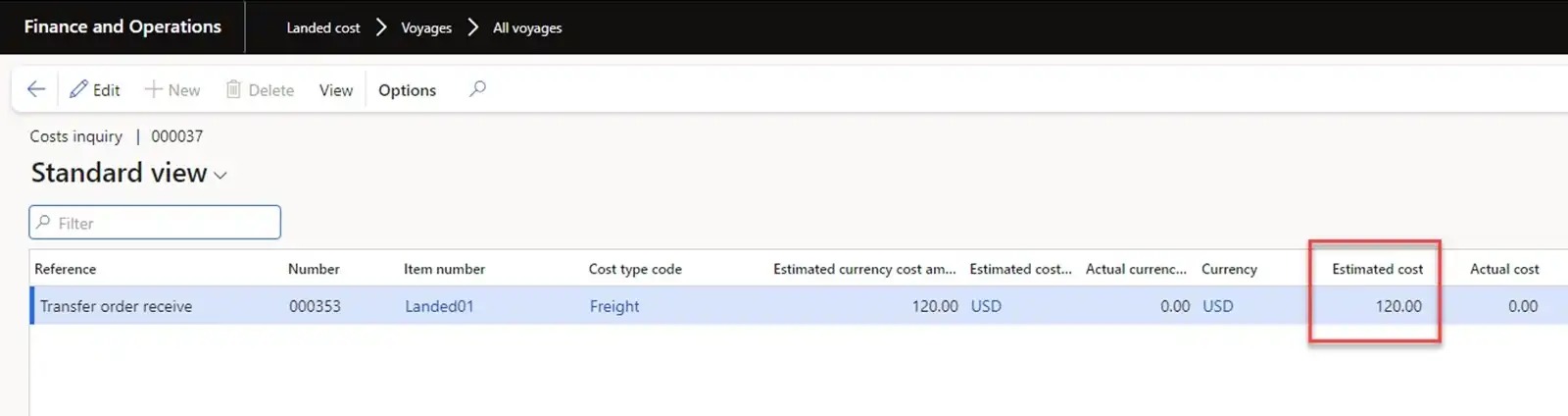Open the Landed01 item link
The height and width of the screenshot is (416, 1568).
(439, 306)
